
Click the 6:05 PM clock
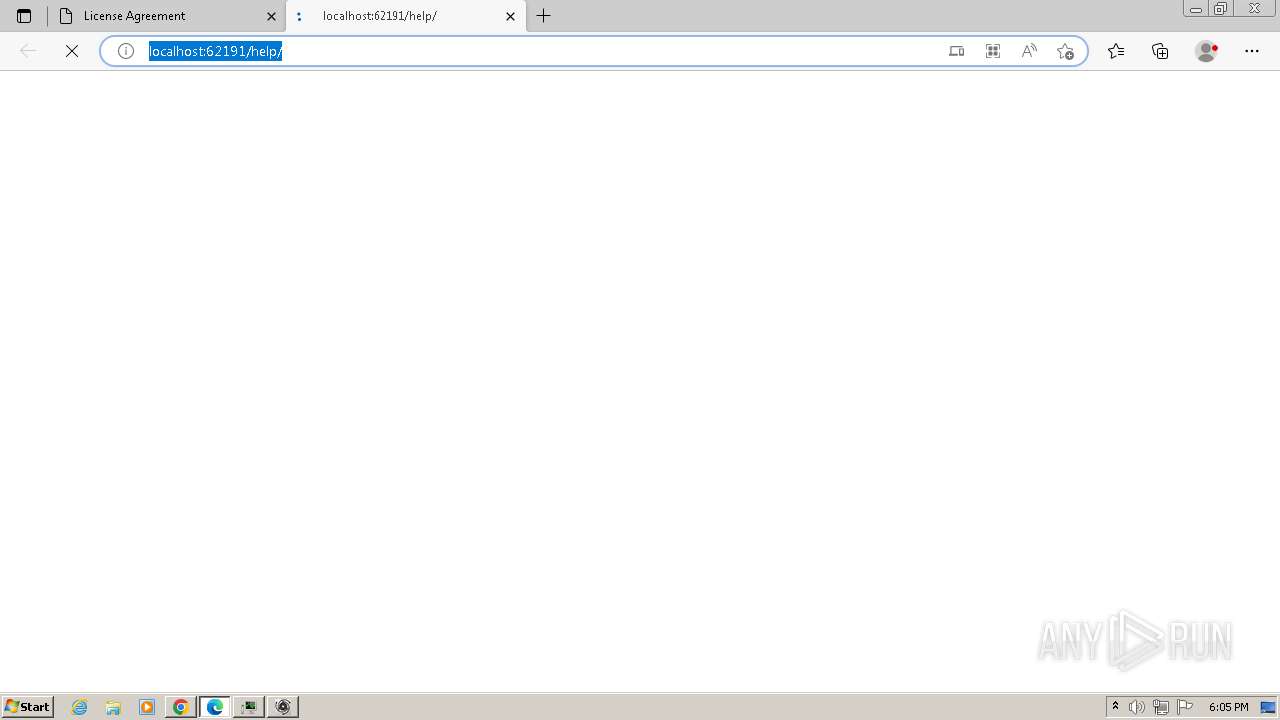(1228, 707)
